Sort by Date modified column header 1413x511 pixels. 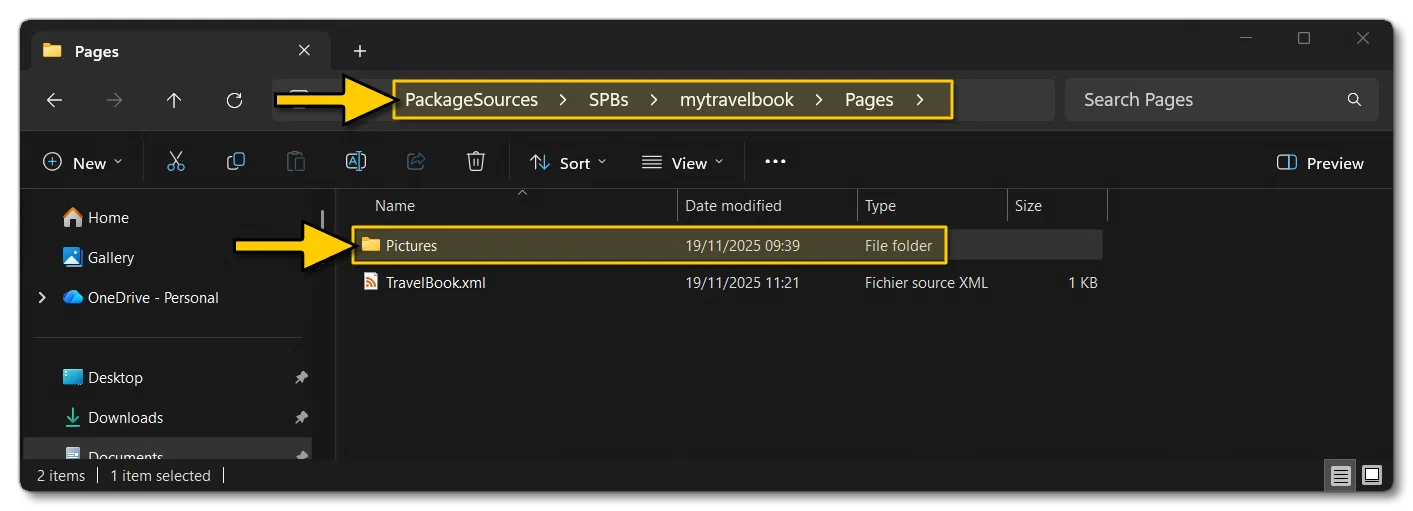[x=767, y=206]
